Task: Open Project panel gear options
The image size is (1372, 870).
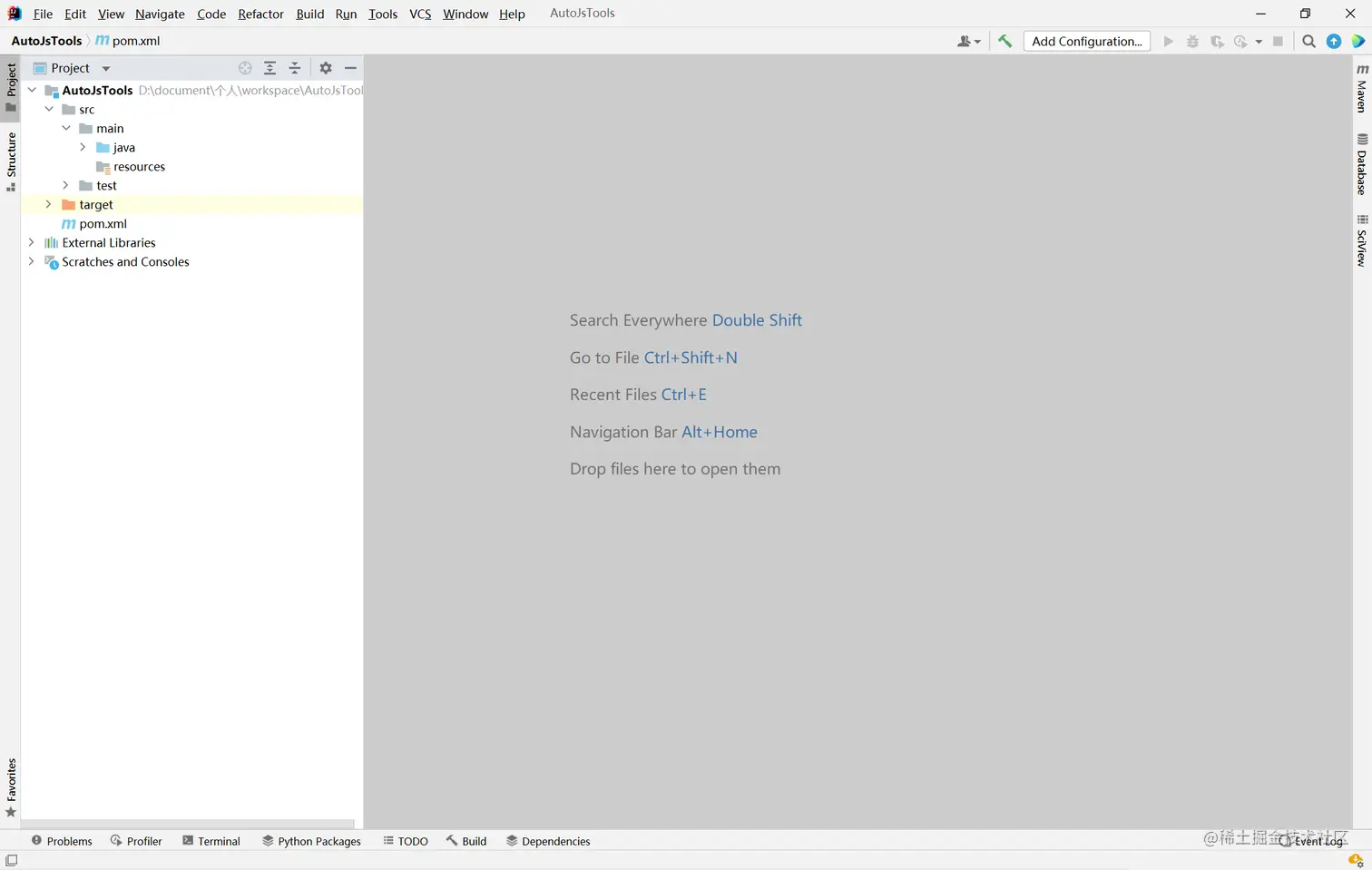Action: pyautogui.click(x=326, y=68)
